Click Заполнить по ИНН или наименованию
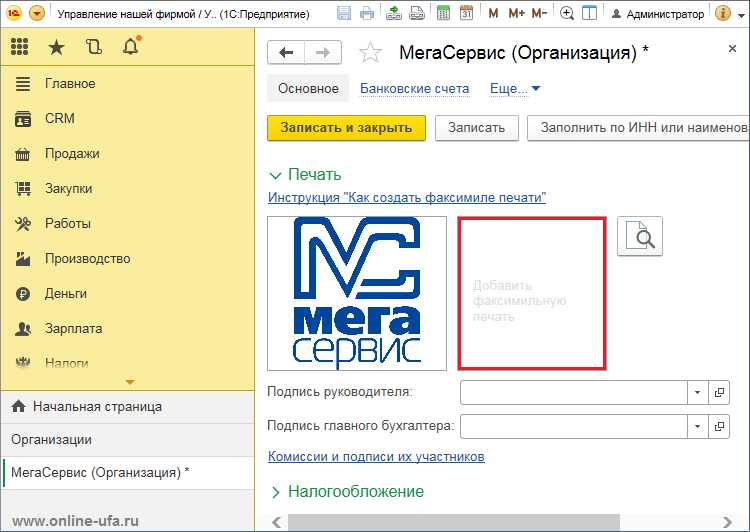This screenshot has width=750, height=532. click(x=638, y=128)
